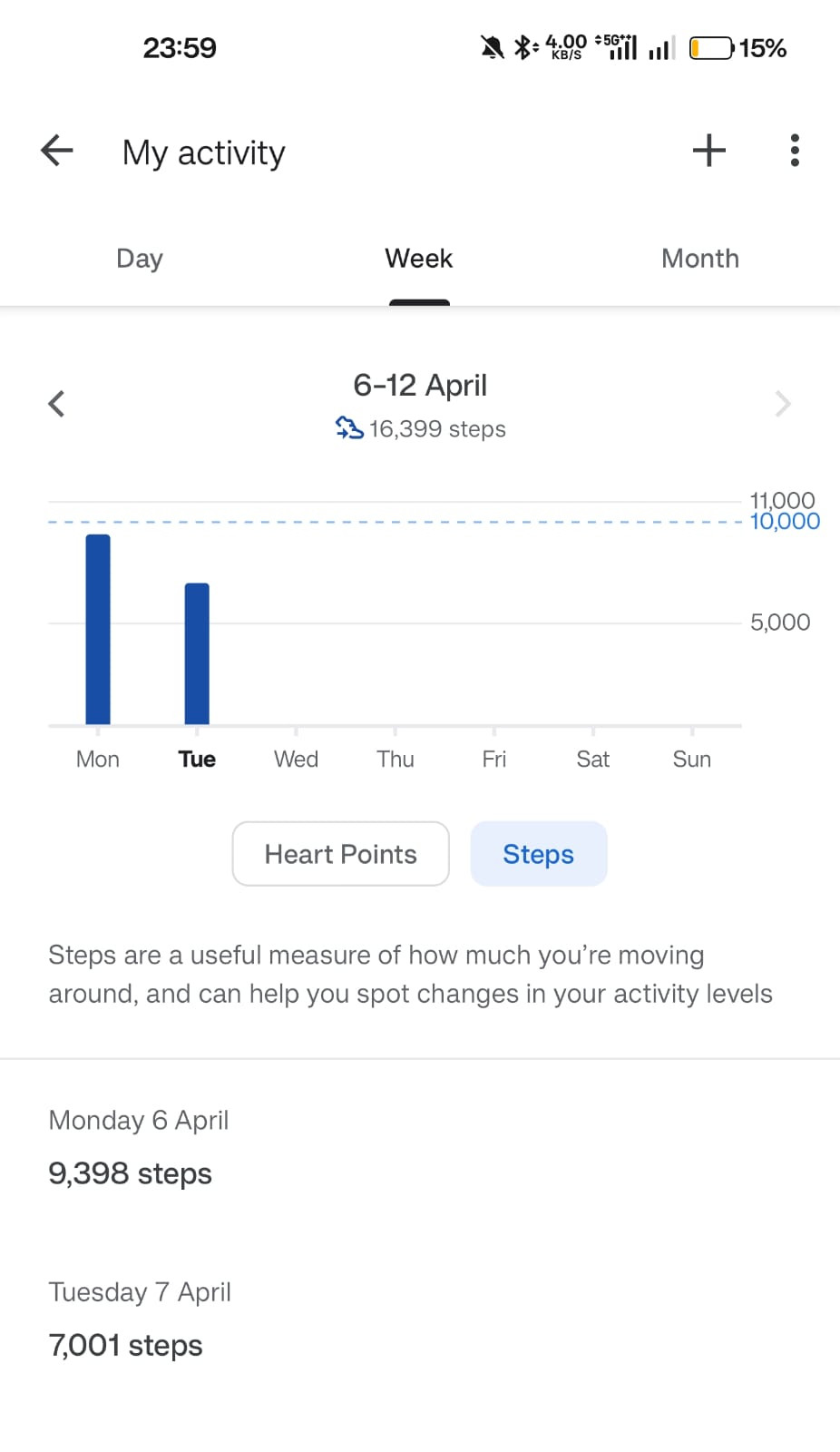Tap the Monday bar in the chart
Screen dimensions: 840x1452
[98, 629]
